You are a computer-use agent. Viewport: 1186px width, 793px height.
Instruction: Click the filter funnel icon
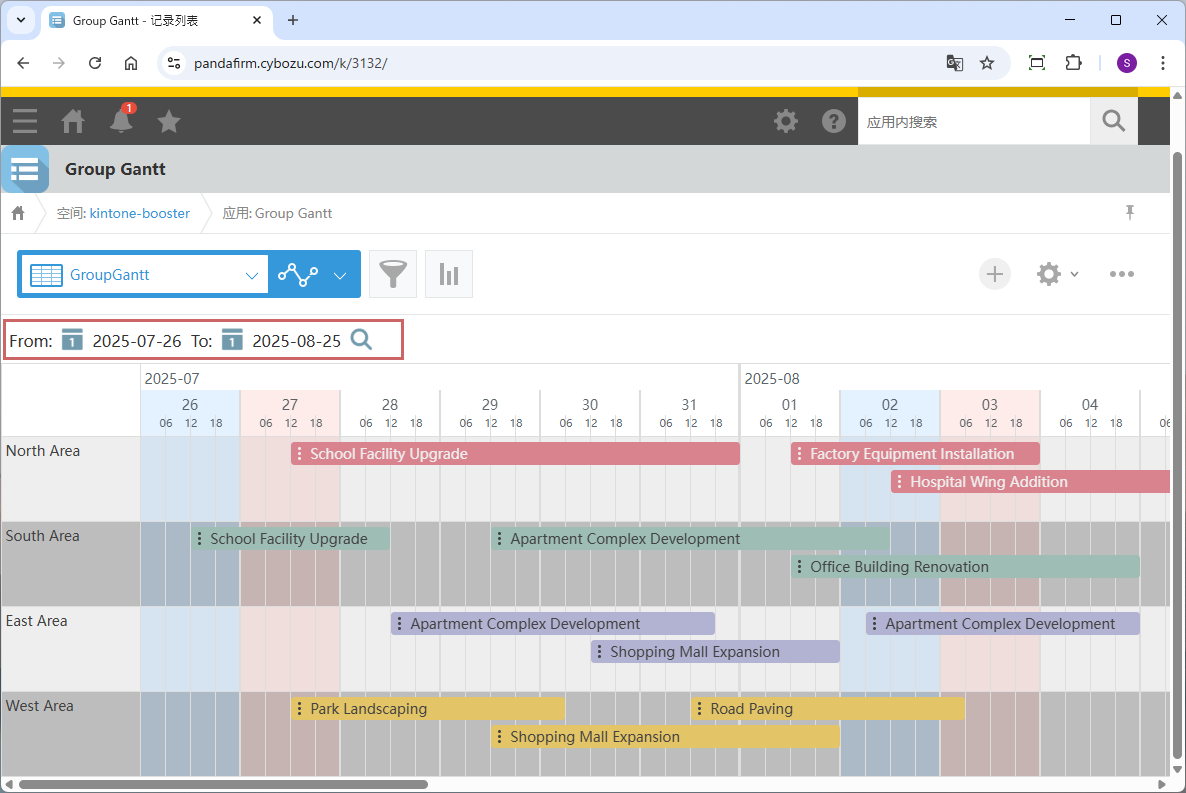pos(393,274)
